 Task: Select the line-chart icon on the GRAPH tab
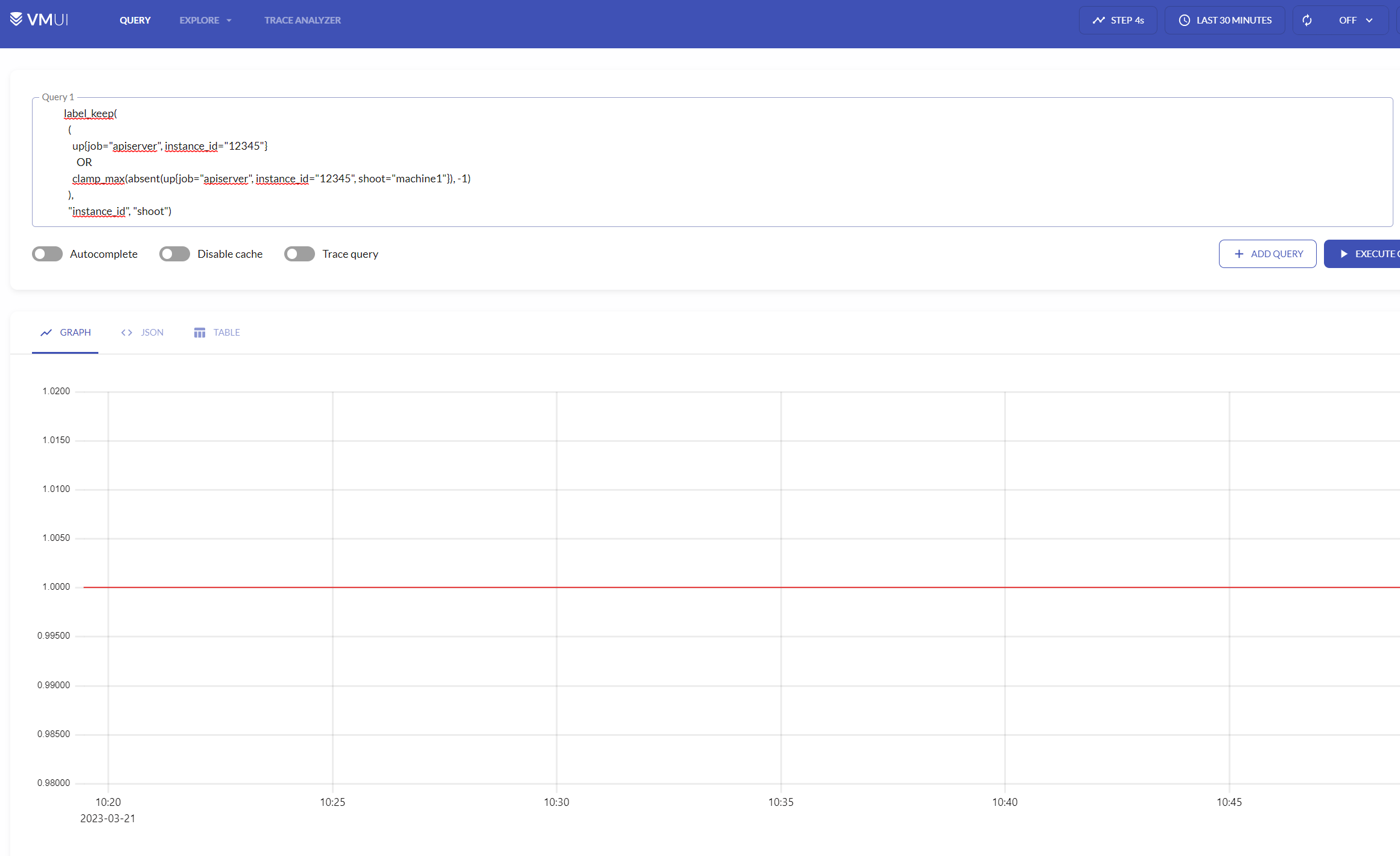click(46, 332)
